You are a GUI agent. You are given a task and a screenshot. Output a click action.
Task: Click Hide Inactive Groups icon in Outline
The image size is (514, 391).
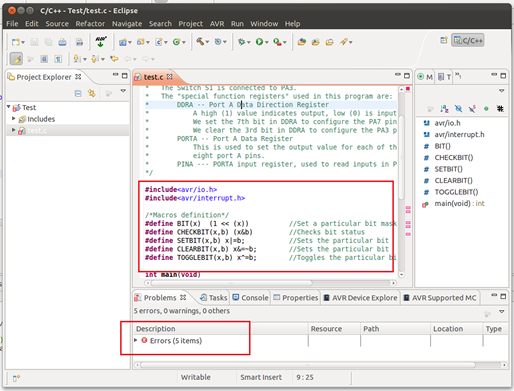pos(500,108)
